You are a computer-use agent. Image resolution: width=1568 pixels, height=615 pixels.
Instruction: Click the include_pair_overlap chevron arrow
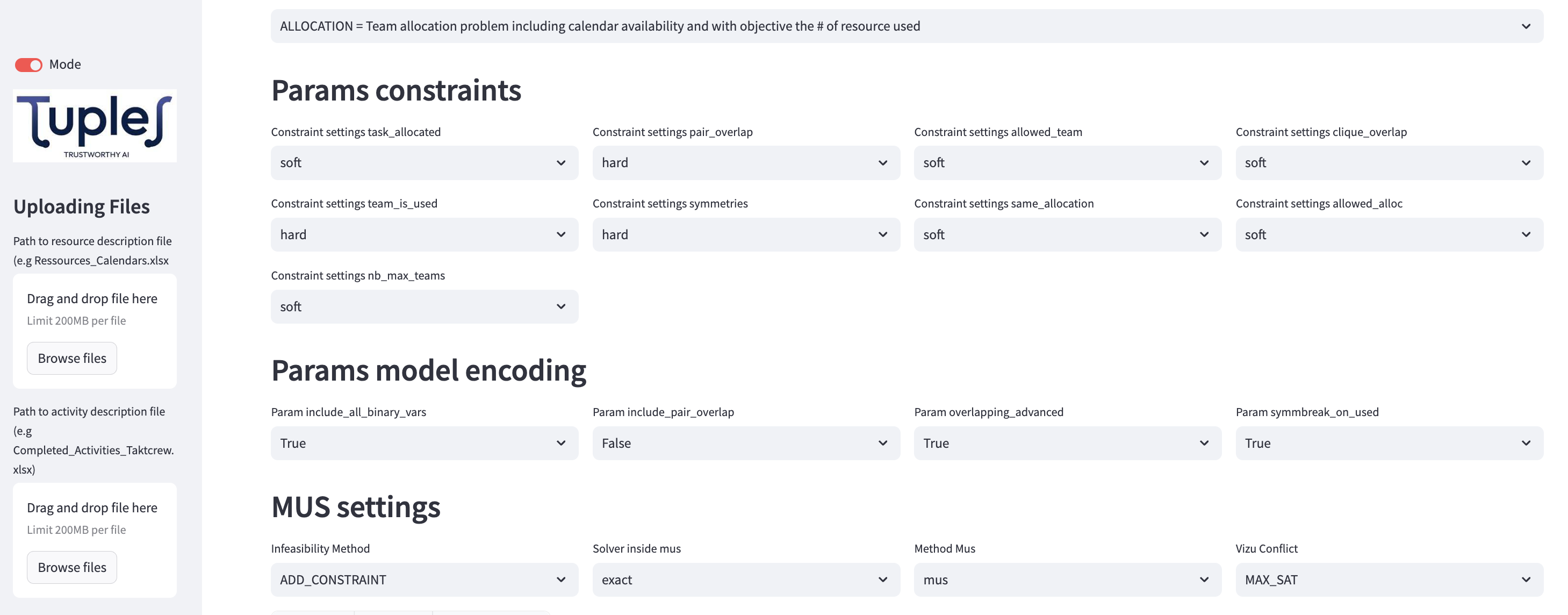883,444
